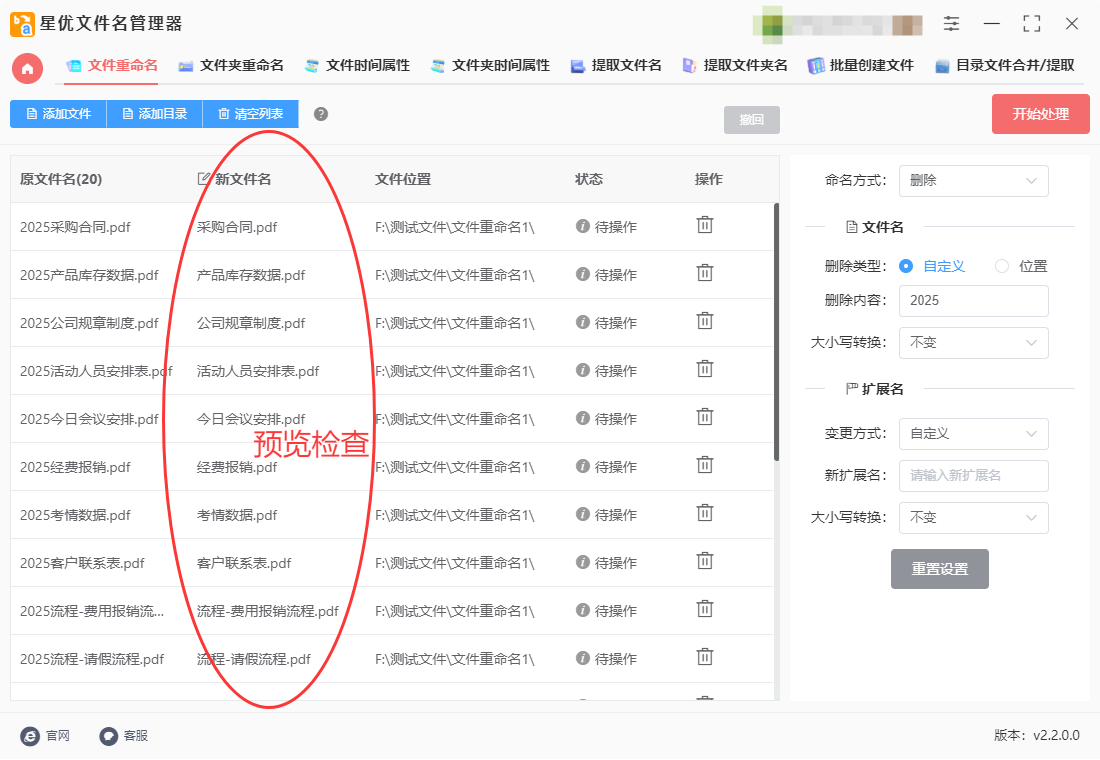Screen dimensions: 1100x760
Task: Toggle fullscreen with the maximize icon
Action: 1031,24
